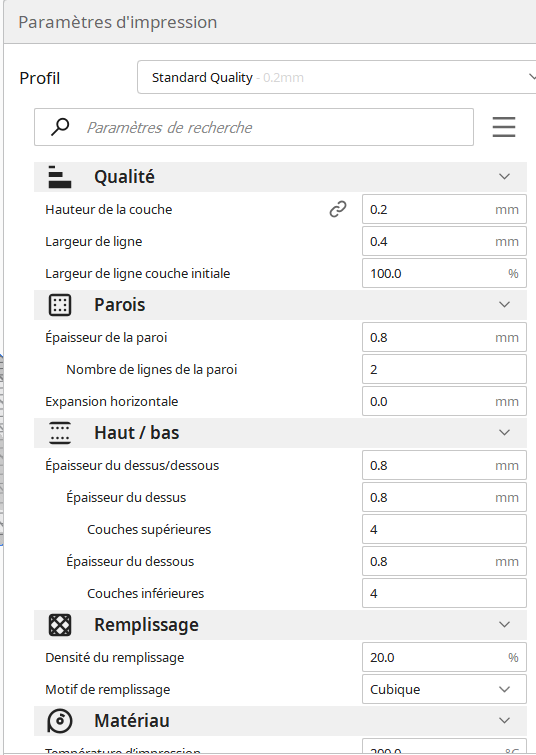
Task: Click the Haut / bas section title
Action: (x=137, y=433)
